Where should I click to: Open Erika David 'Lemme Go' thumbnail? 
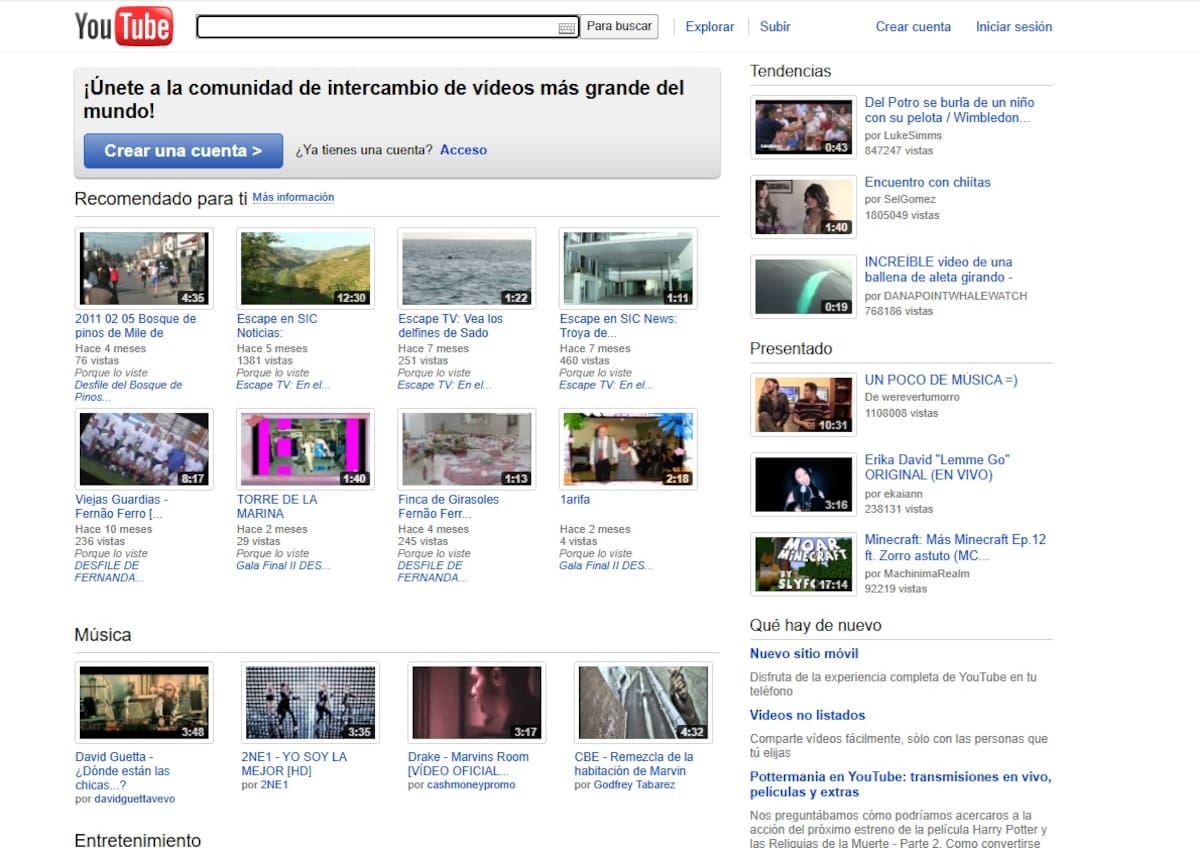[803, 485]
